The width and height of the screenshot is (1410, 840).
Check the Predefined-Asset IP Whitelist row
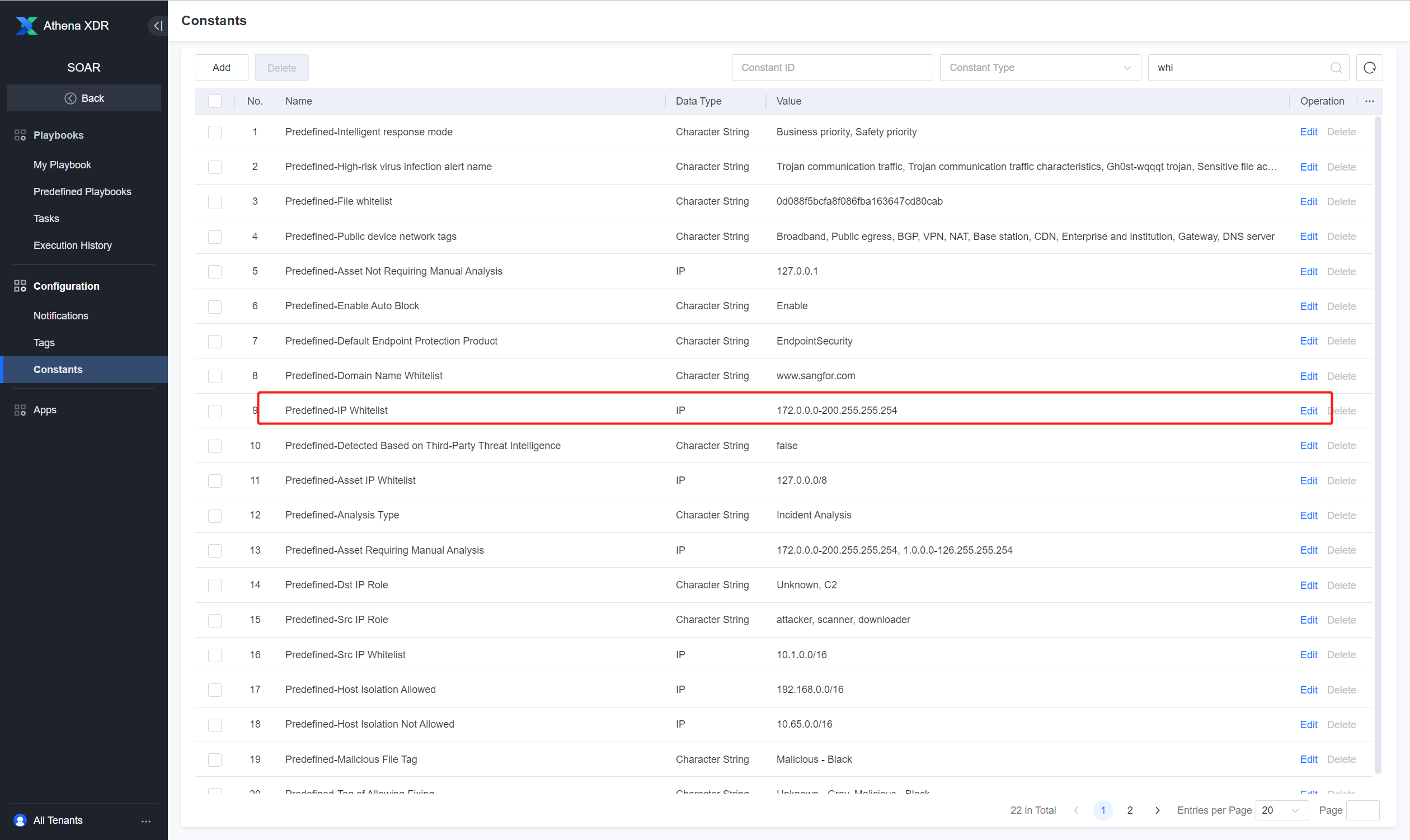point(215,480)
